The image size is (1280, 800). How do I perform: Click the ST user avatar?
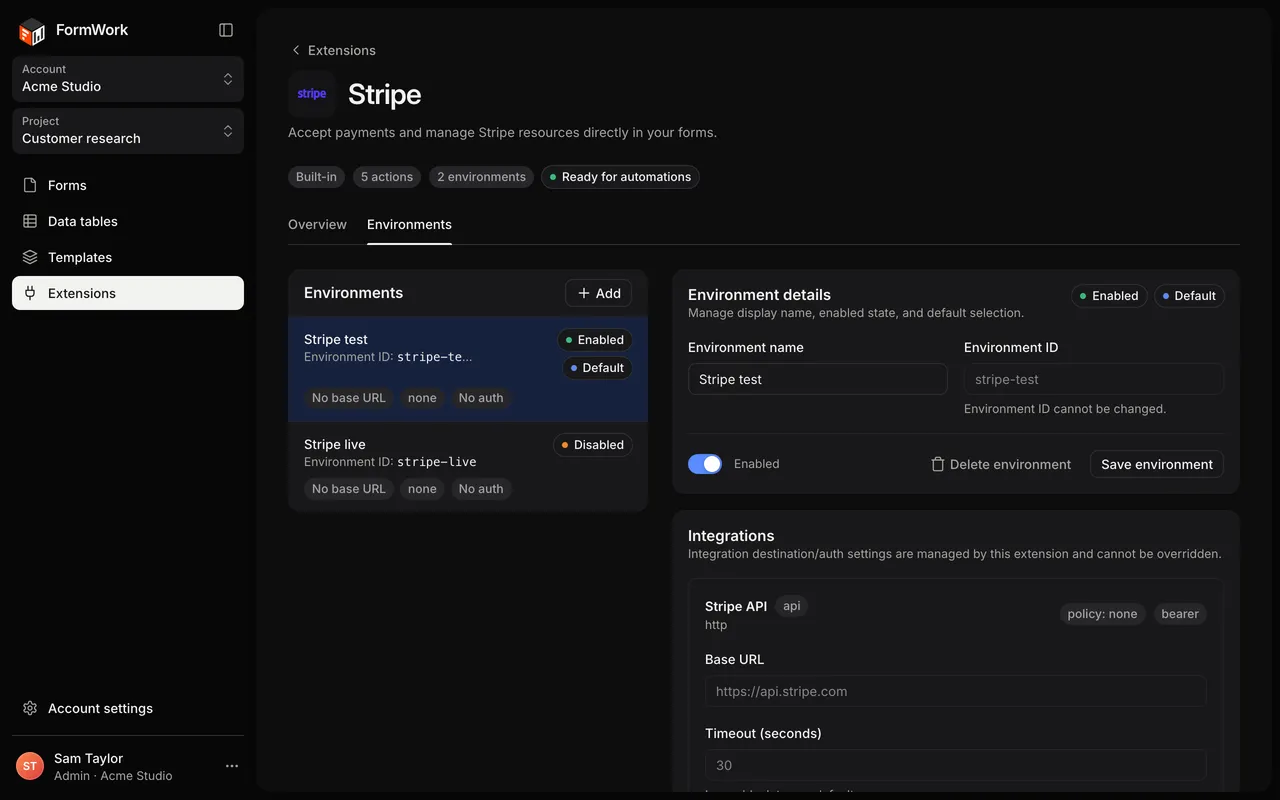30,766
